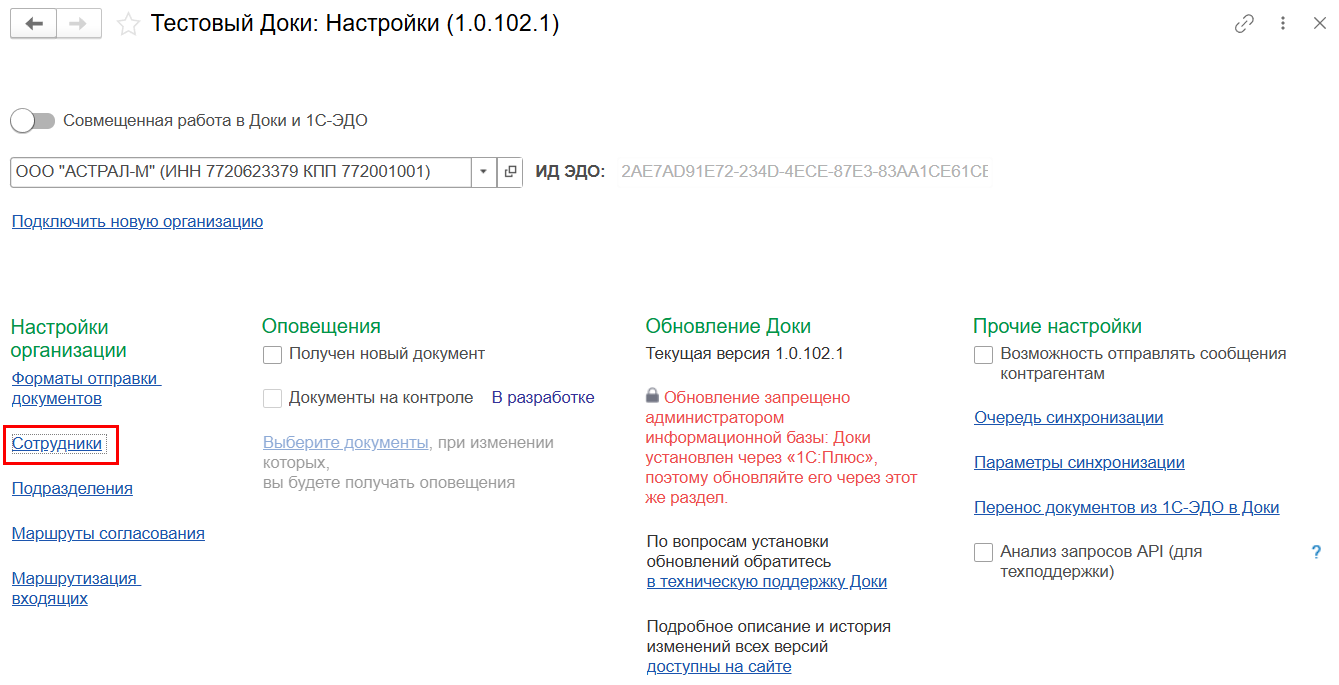Open доступны на сайте link

719,666
